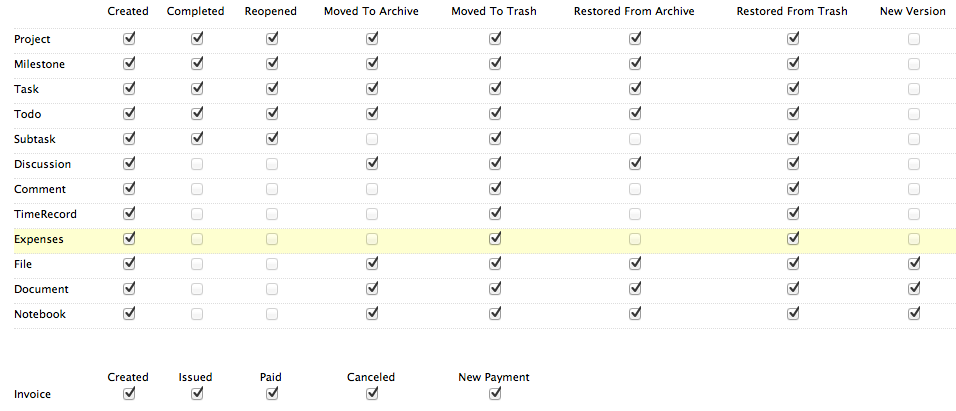956x411 pixels.
Task: Enable TimeRecord Restored From Archive checkbox
Action: tap(635, 214)
